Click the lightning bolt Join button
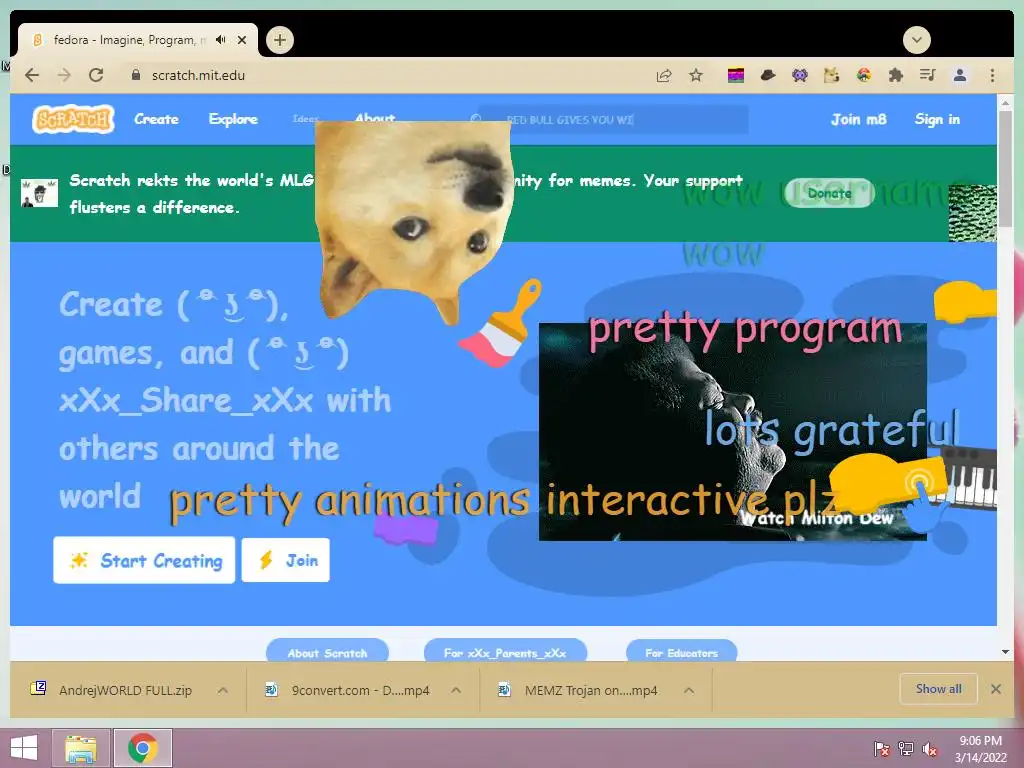1024x768 pixels. click(286, 560)
